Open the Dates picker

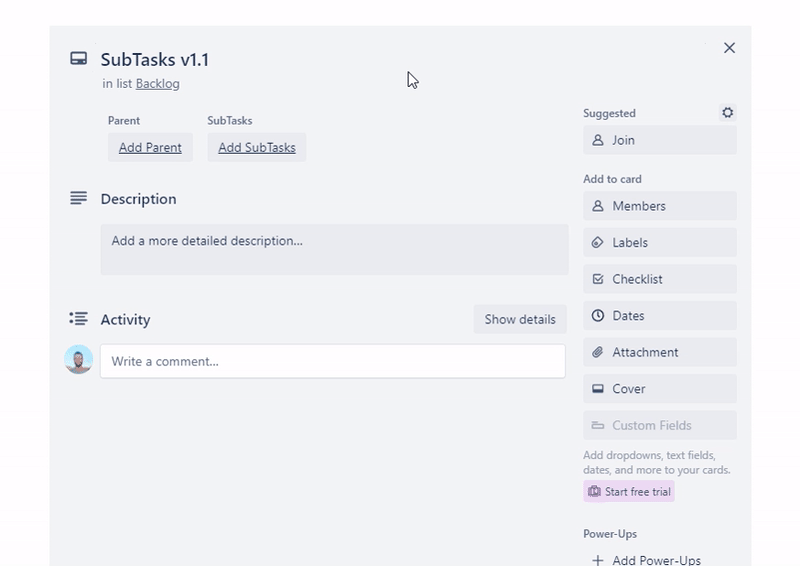(659, 315)
